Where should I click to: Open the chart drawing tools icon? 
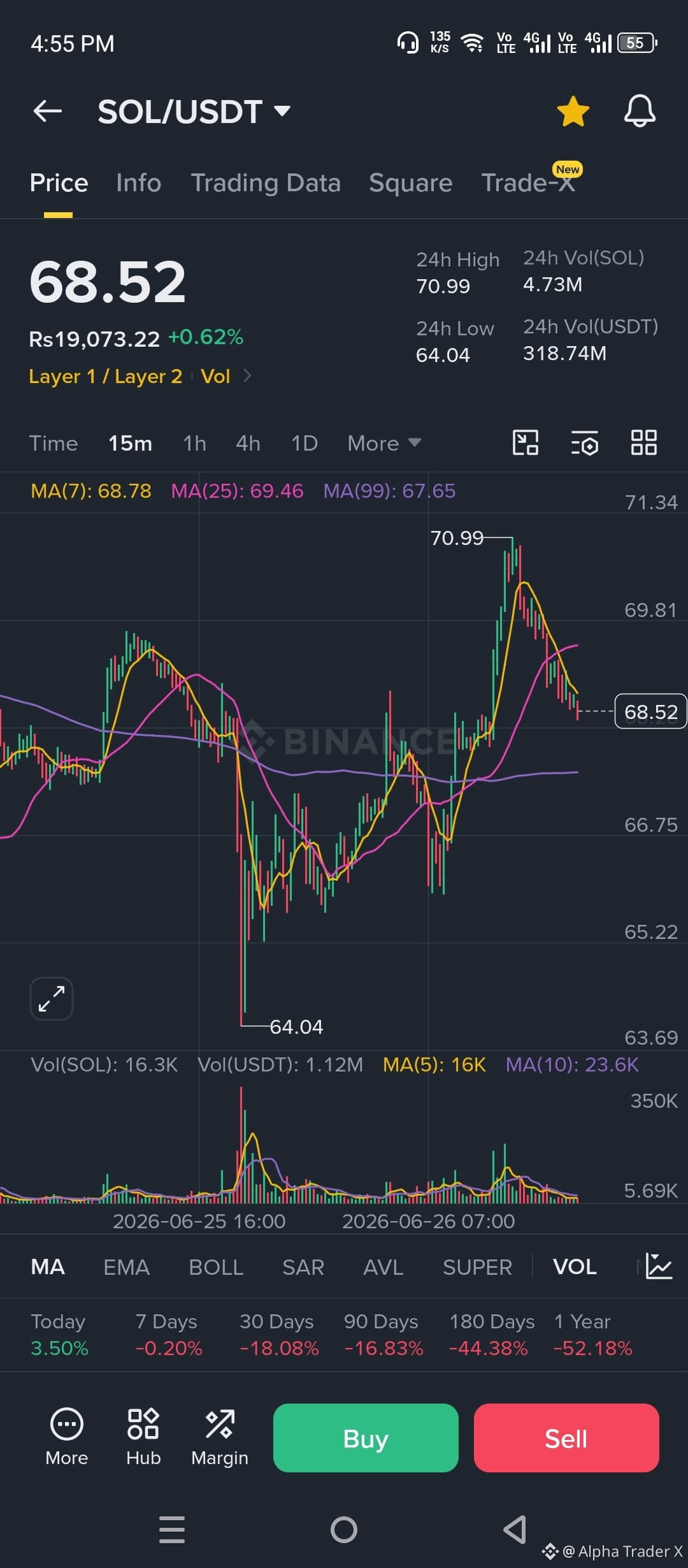526,442
